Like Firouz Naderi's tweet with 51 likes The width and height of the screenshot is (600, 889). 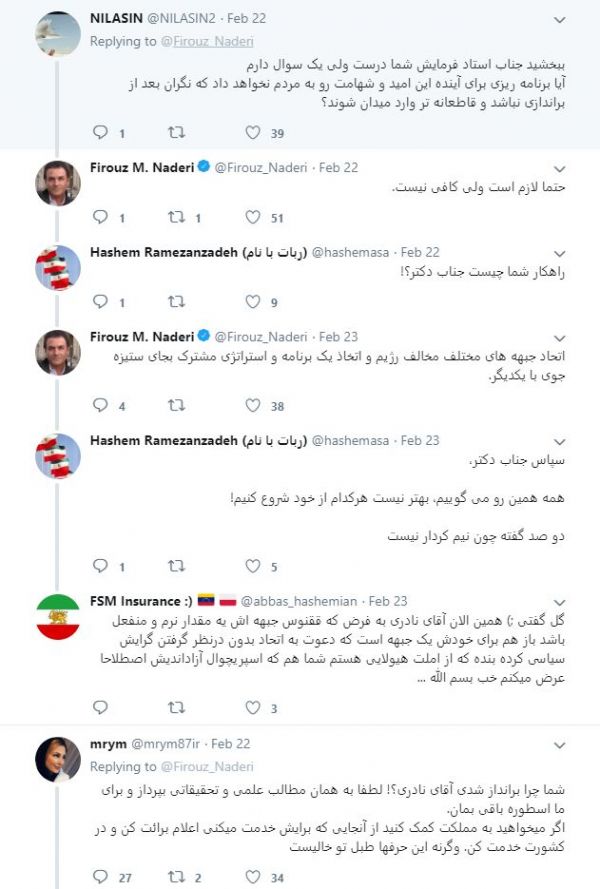(x=253, y=217)
